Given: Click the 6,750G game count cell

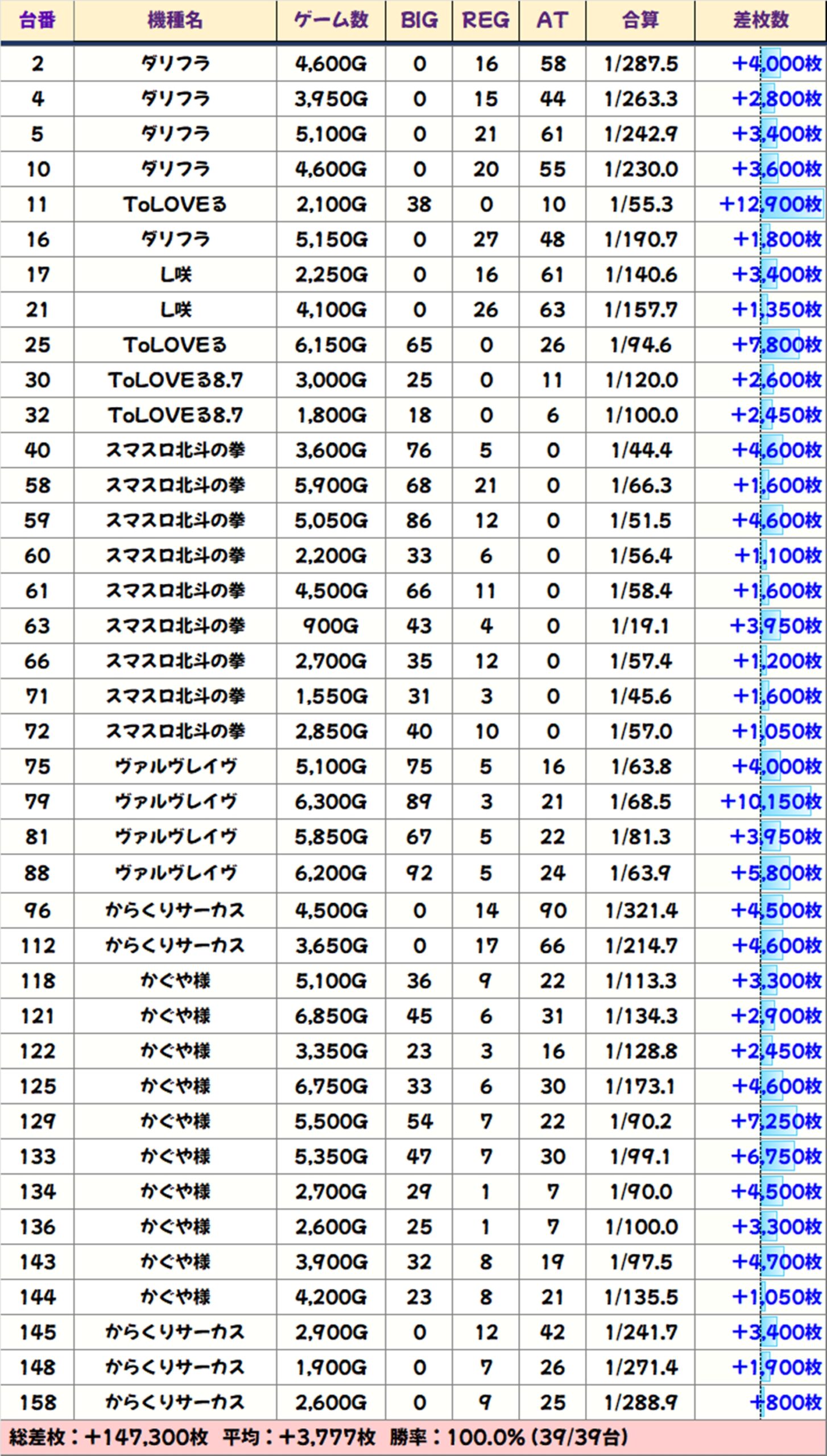Looking at the screenshot, I should tap(331, 1086).
